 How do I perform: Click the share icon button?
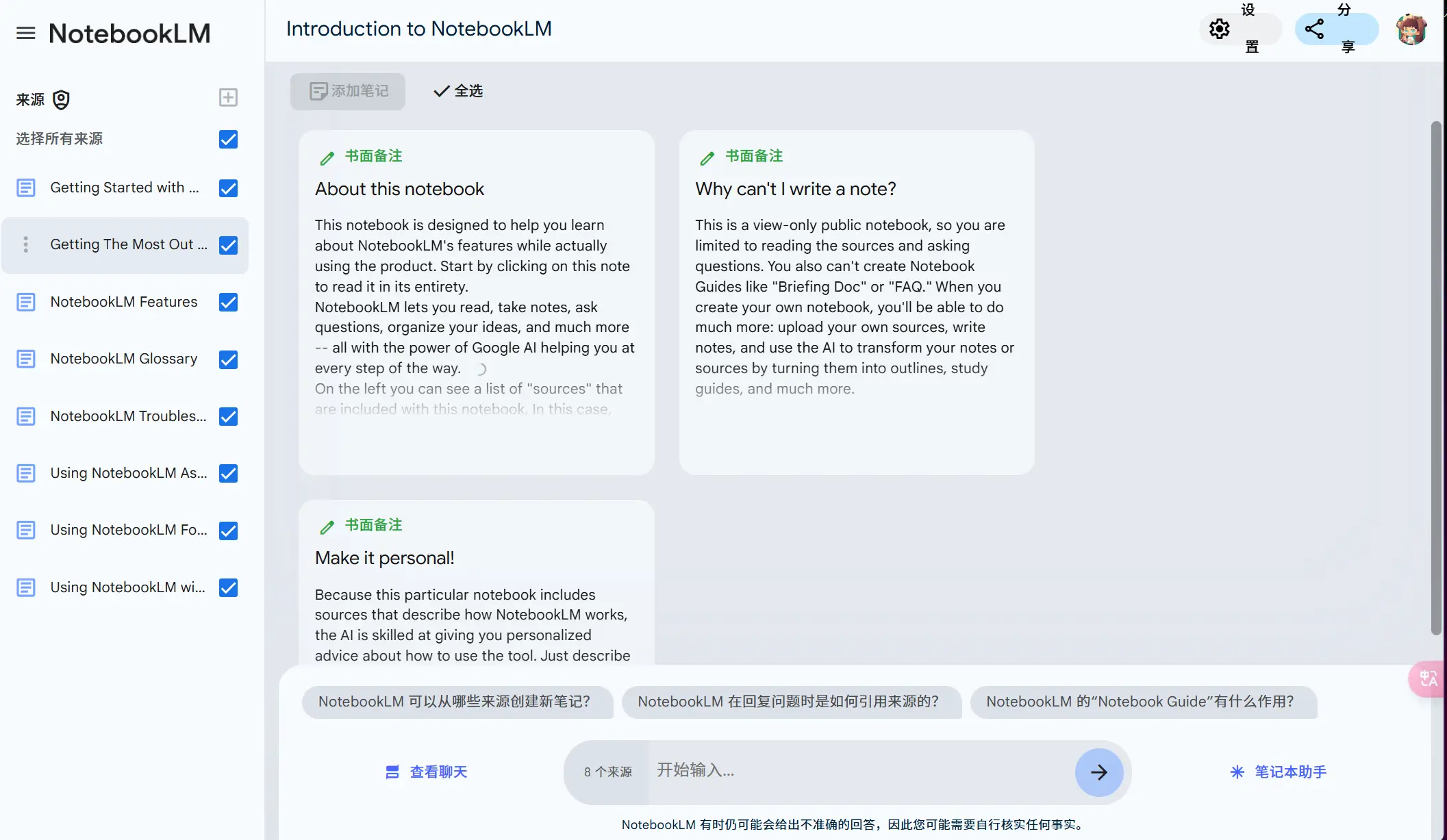pyautogui.click(x=1314, y=29)
